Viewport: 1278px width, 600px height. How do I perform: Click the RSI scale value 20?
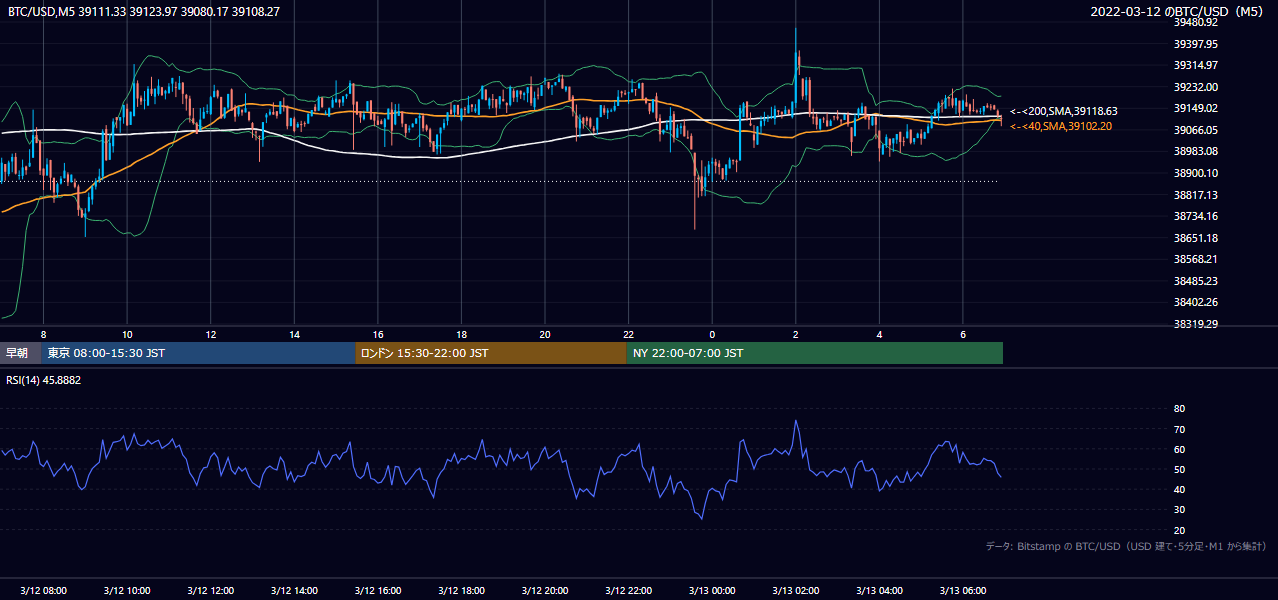coord(1179,530)
